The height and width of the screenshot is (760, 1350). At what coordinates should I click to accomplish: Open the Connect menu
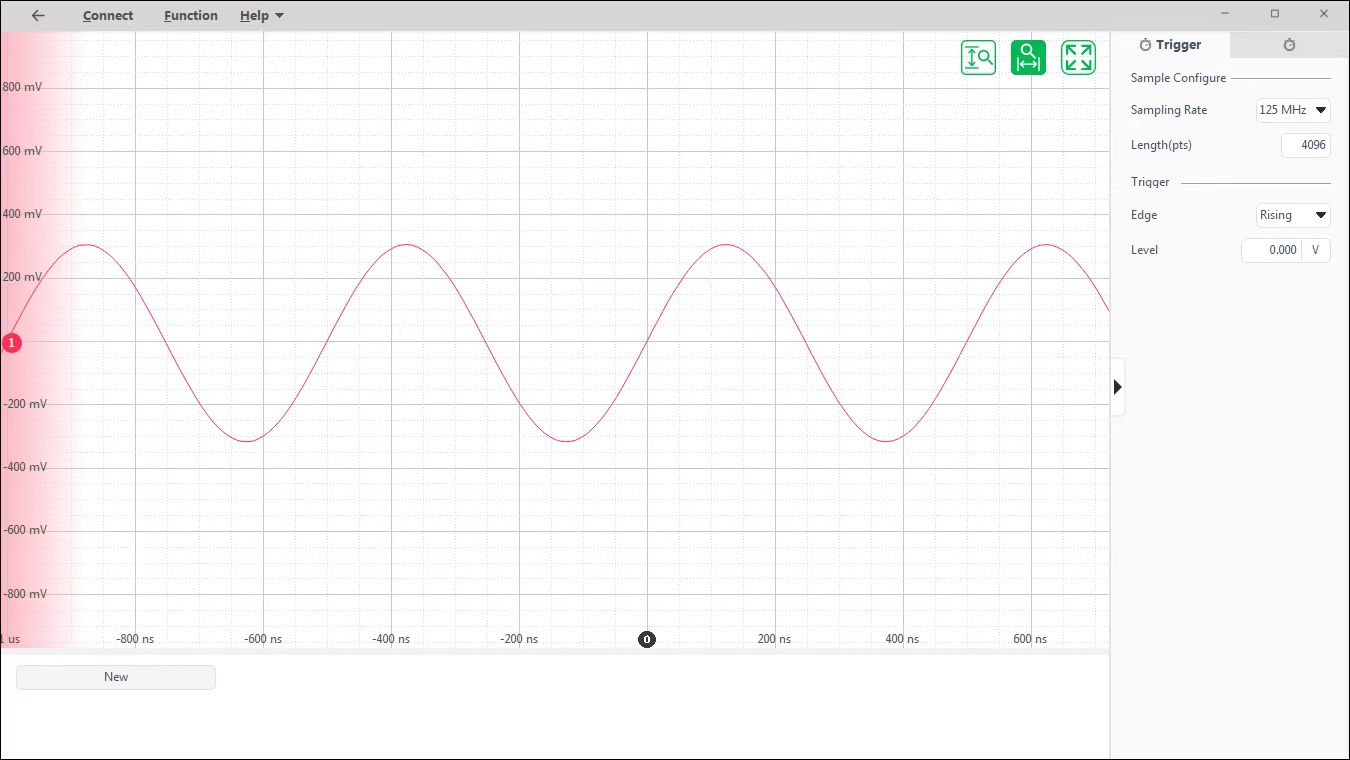108,15
